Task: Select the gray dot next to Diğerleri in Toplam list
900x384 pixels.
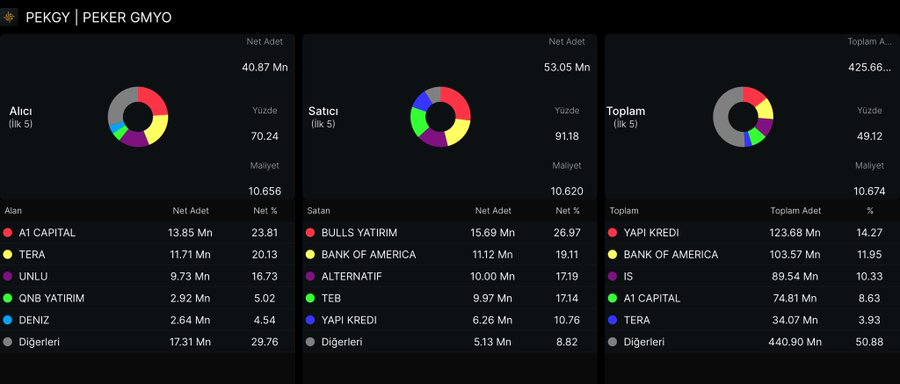Action: click(x=612, y=342)
